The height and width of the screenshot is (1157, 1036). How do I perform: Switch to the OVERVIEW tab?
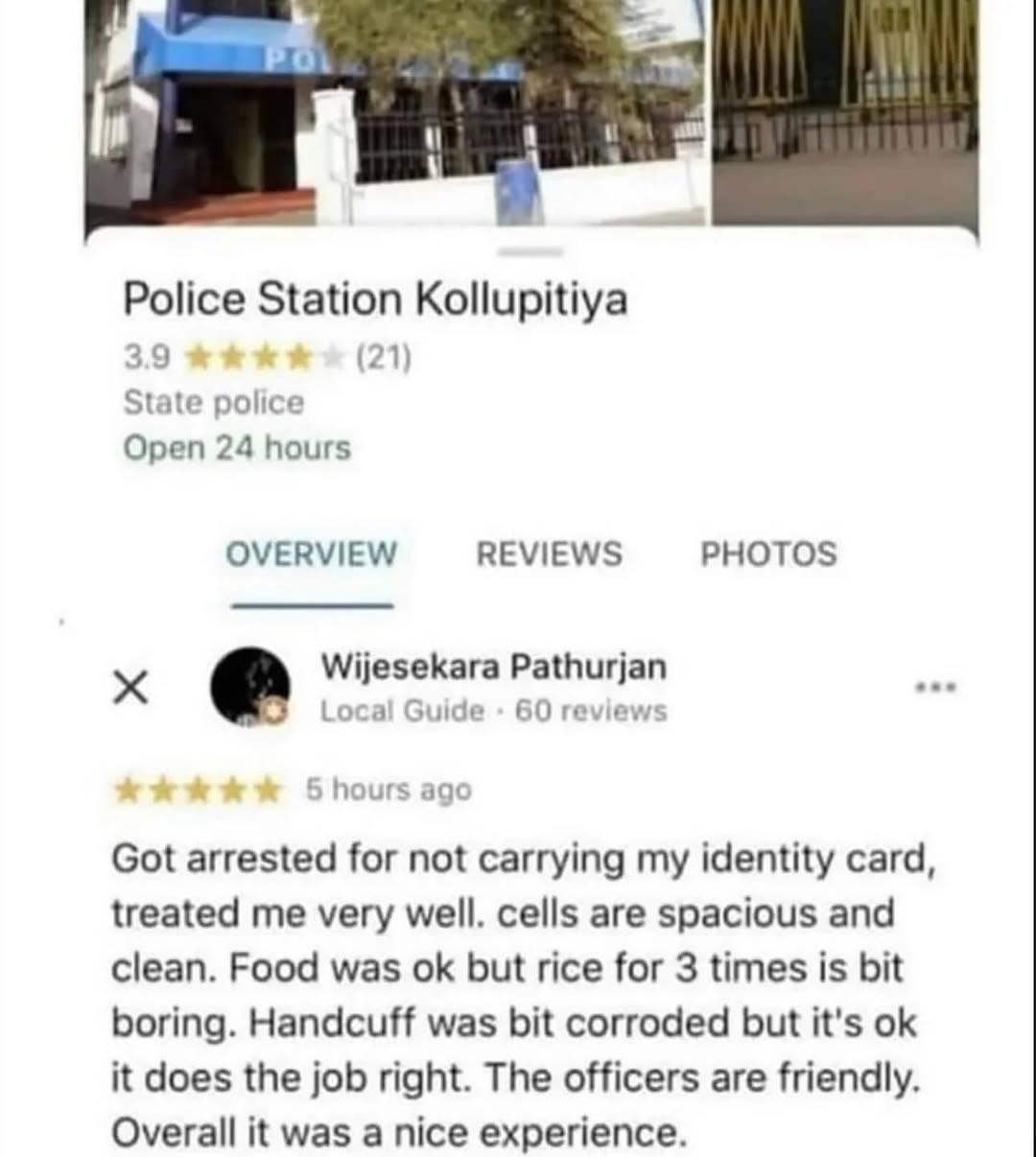point(311,555)
